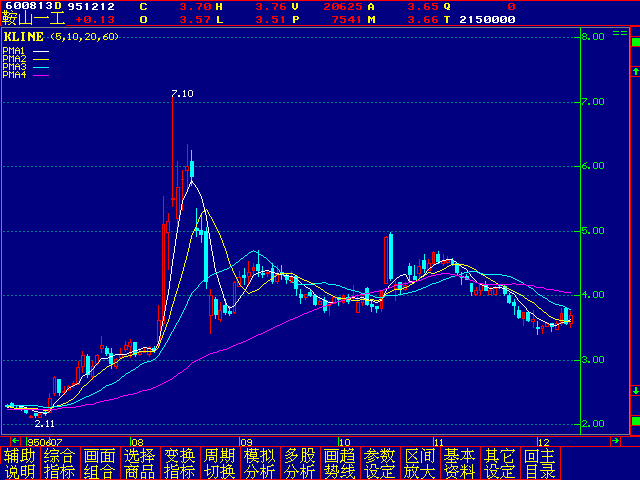
Task: Toggle 区间放大 range zoom
Action: tap(419, 463)
